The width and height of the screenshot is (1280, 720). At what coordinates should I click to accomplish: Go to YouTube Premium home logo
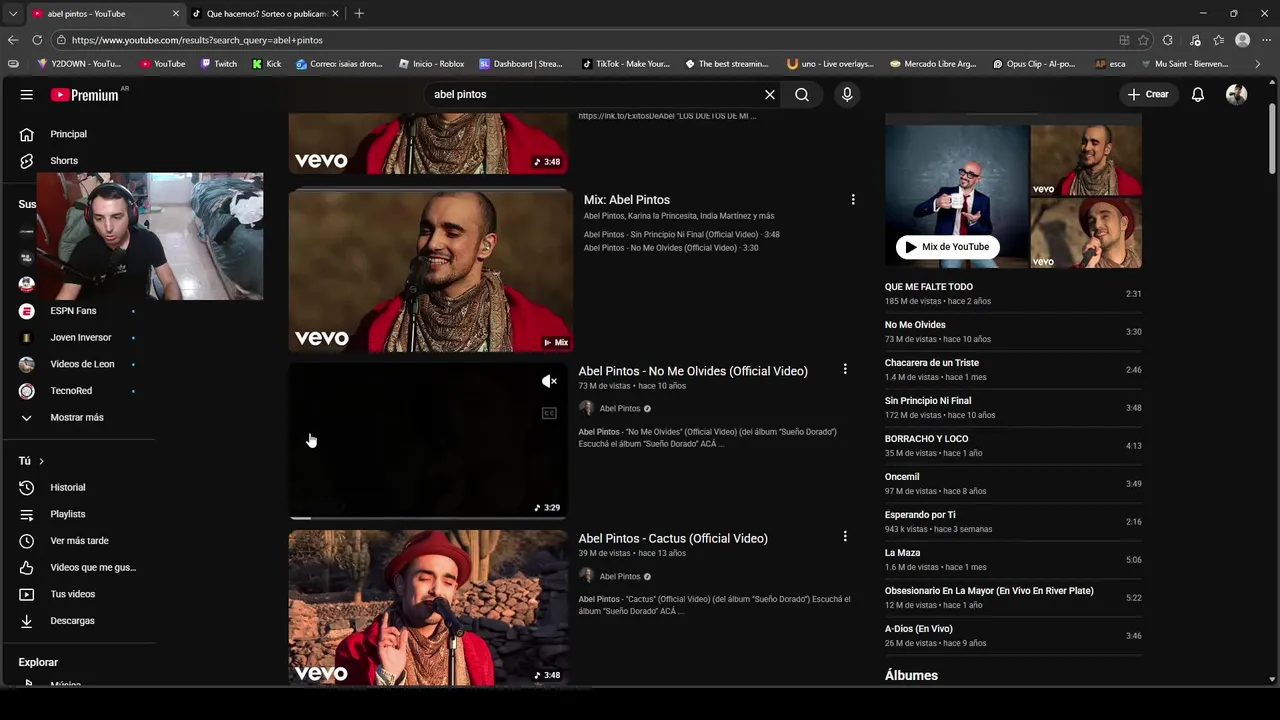point(85,94)
